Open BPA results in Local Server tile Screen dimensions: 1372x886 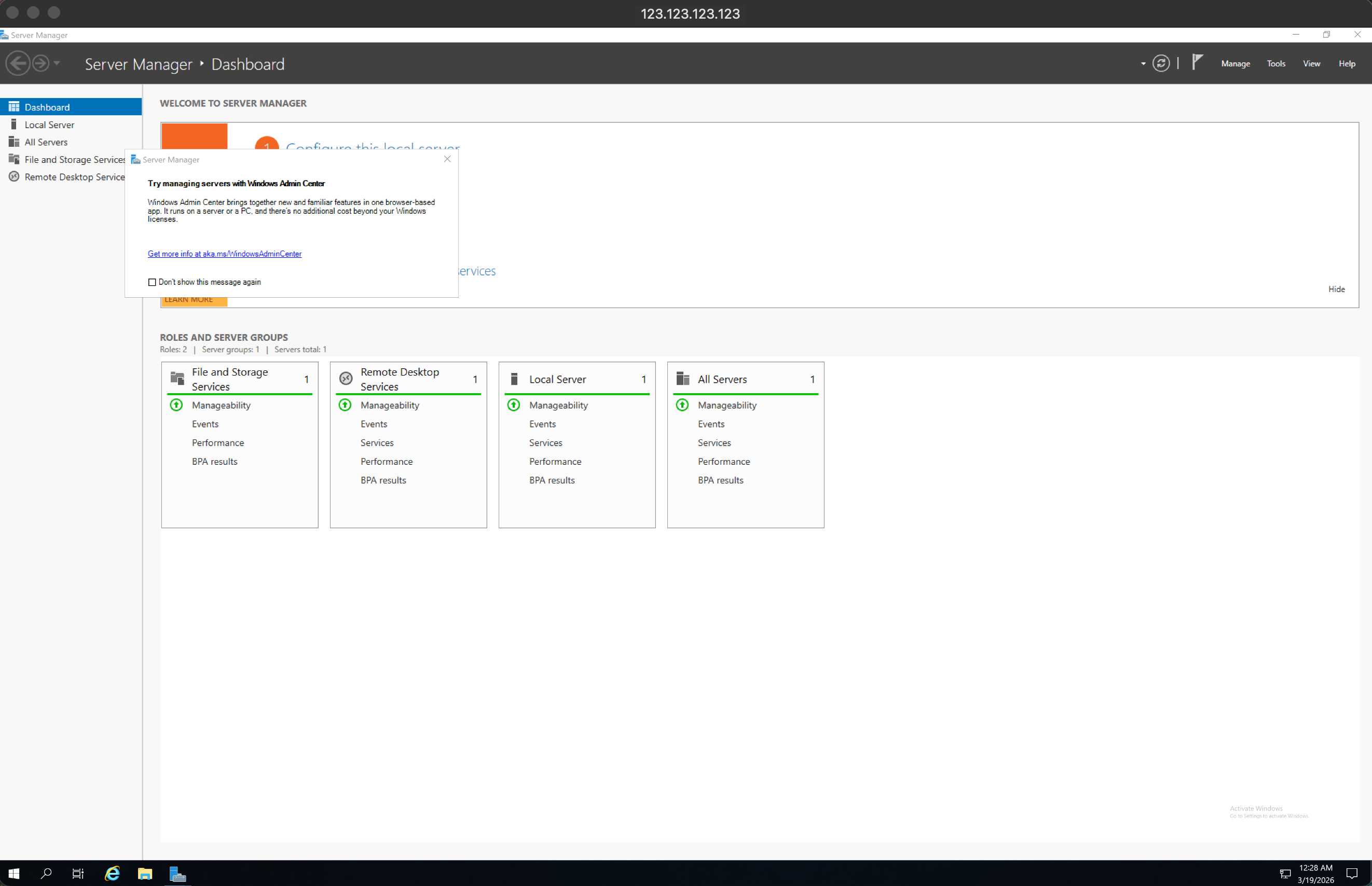(x=551, y=480)
